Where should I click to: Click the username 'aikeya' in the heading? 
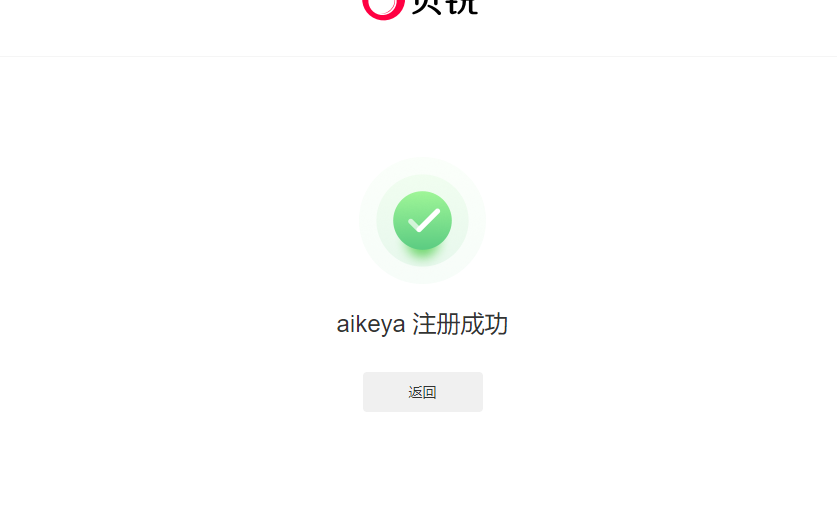pyautogui.click(x=370, y=325)
